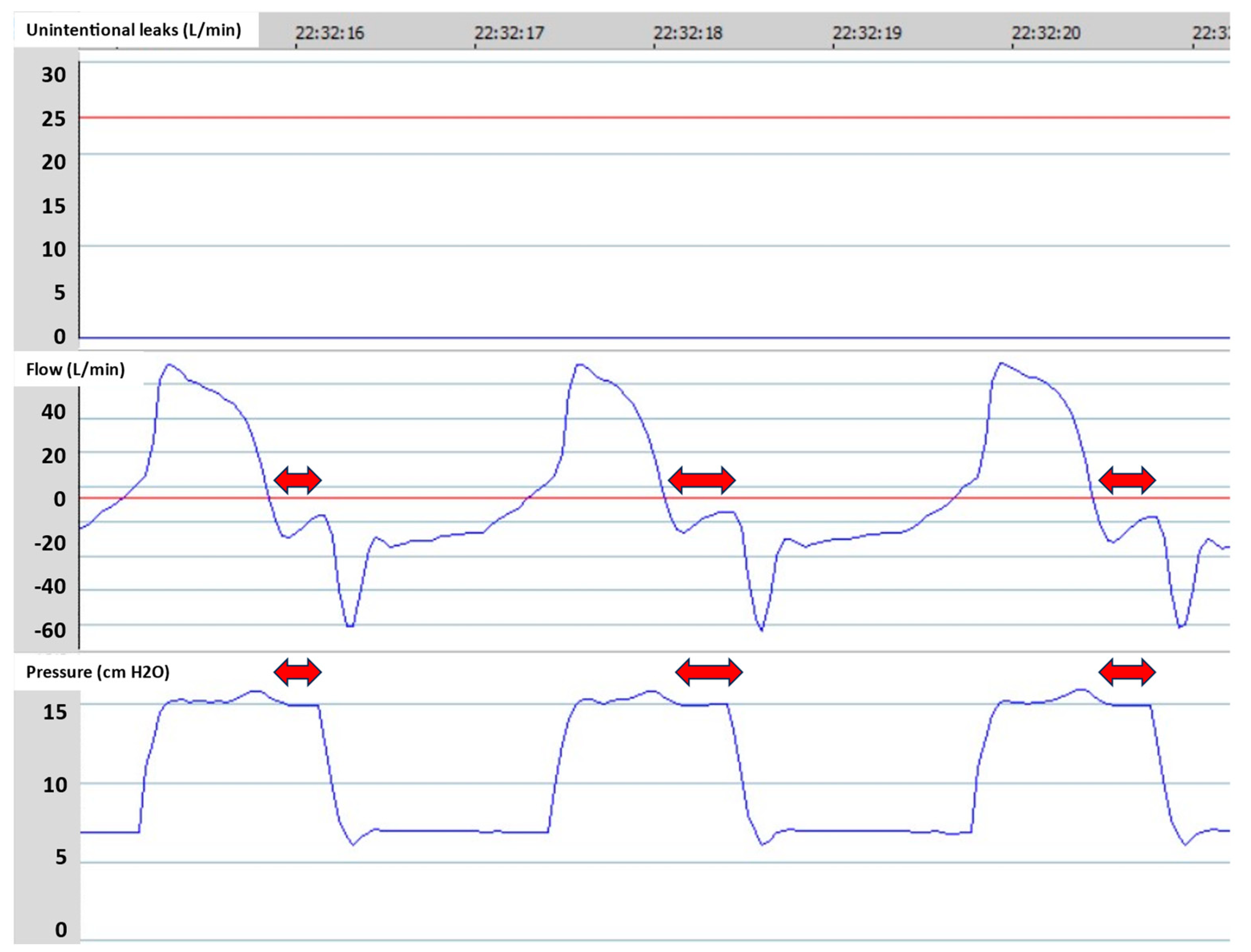Click the 15 value on Pressure axis
The image size is (1251, 952).
click(x=55, y=712)
